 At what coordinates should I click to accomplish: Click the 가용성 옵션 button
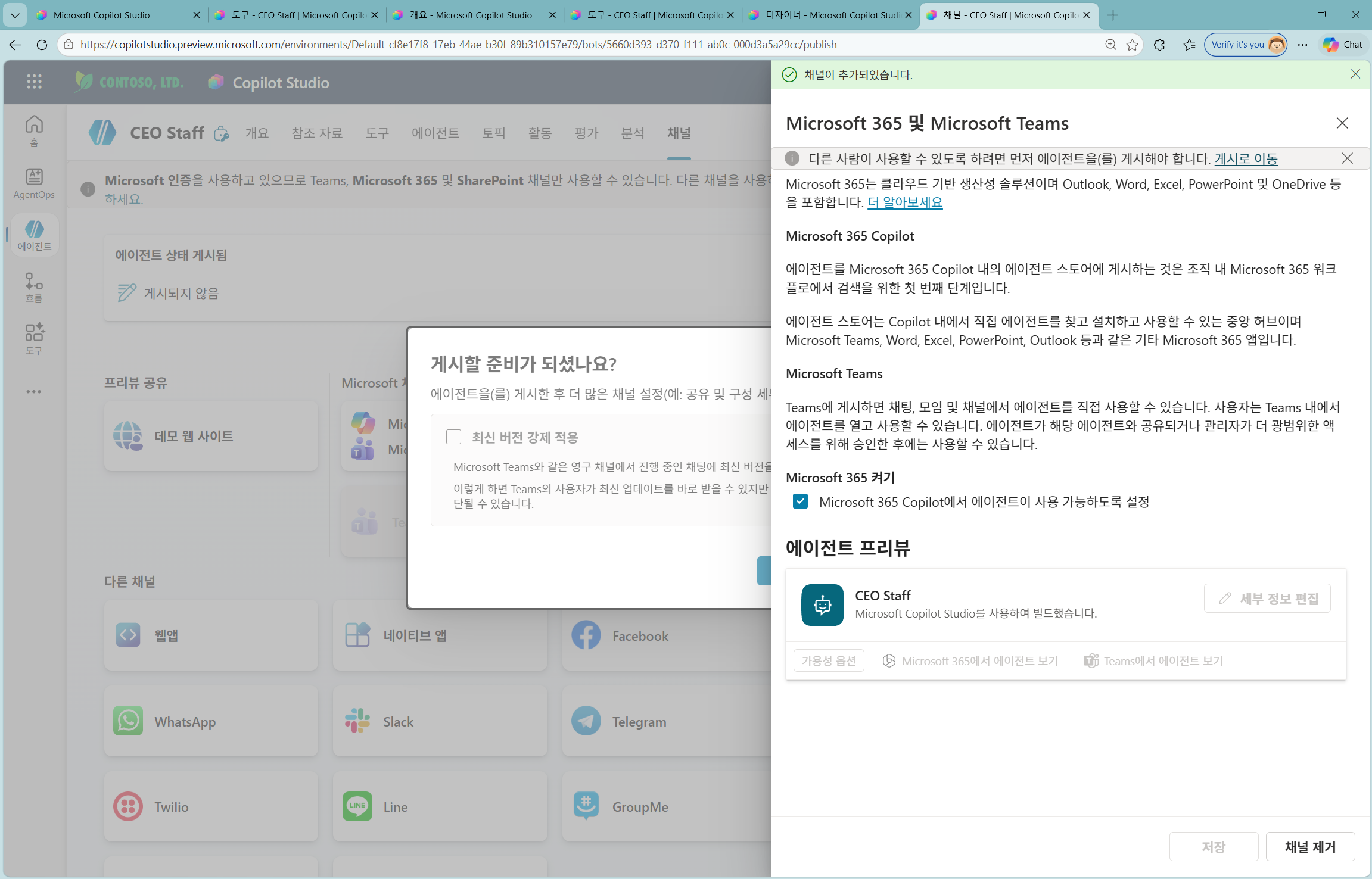click(829, 660)
